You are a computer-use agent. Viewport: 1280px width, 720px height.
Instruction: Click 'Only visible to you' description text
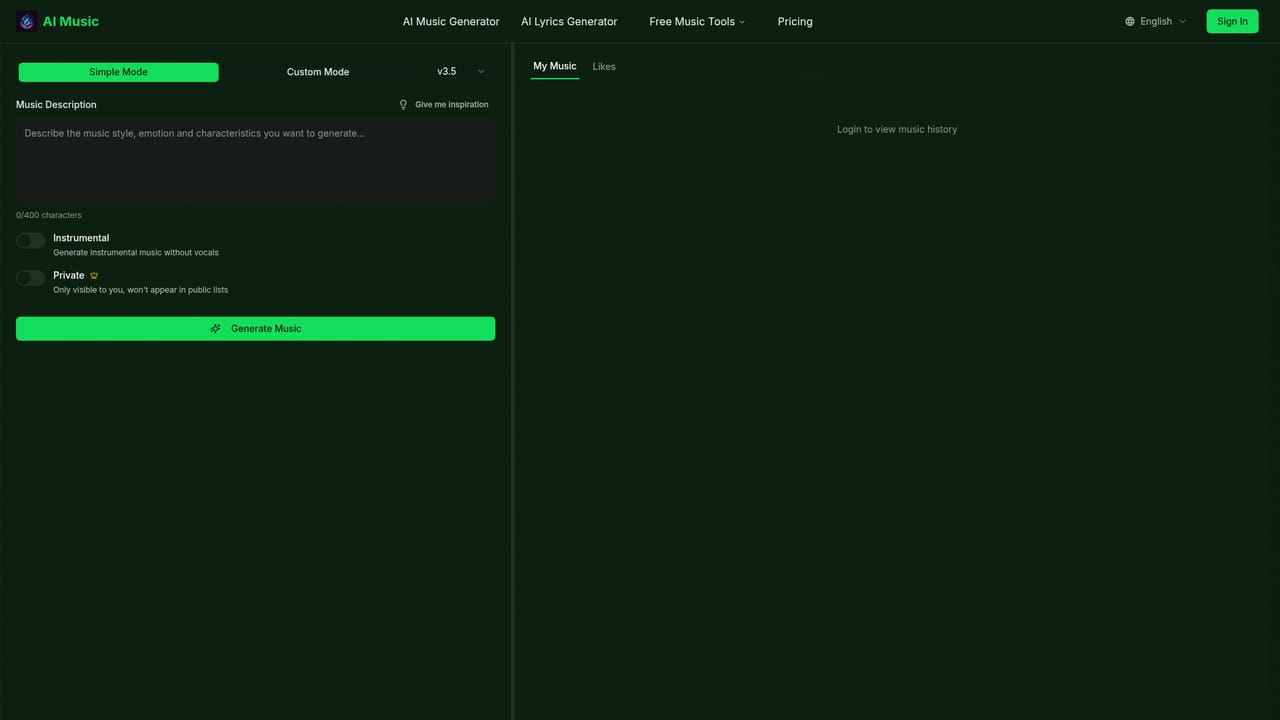[x=141, y=290]
